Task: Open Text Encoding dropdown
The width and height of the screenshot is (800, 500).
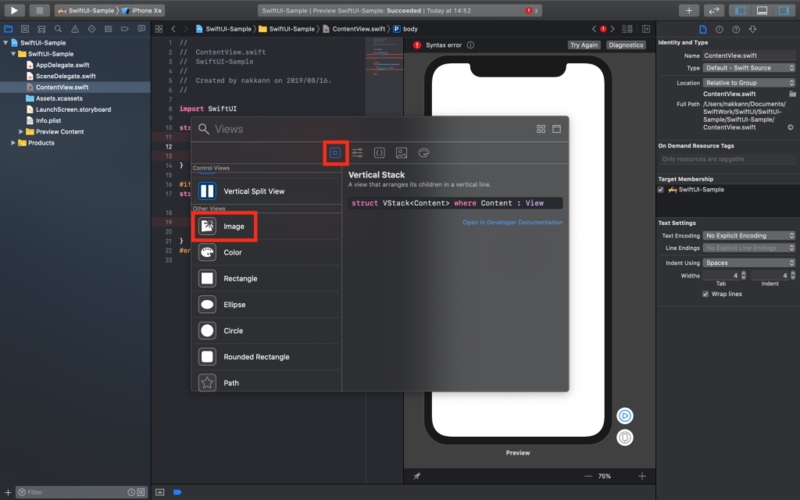Action: 749,236
